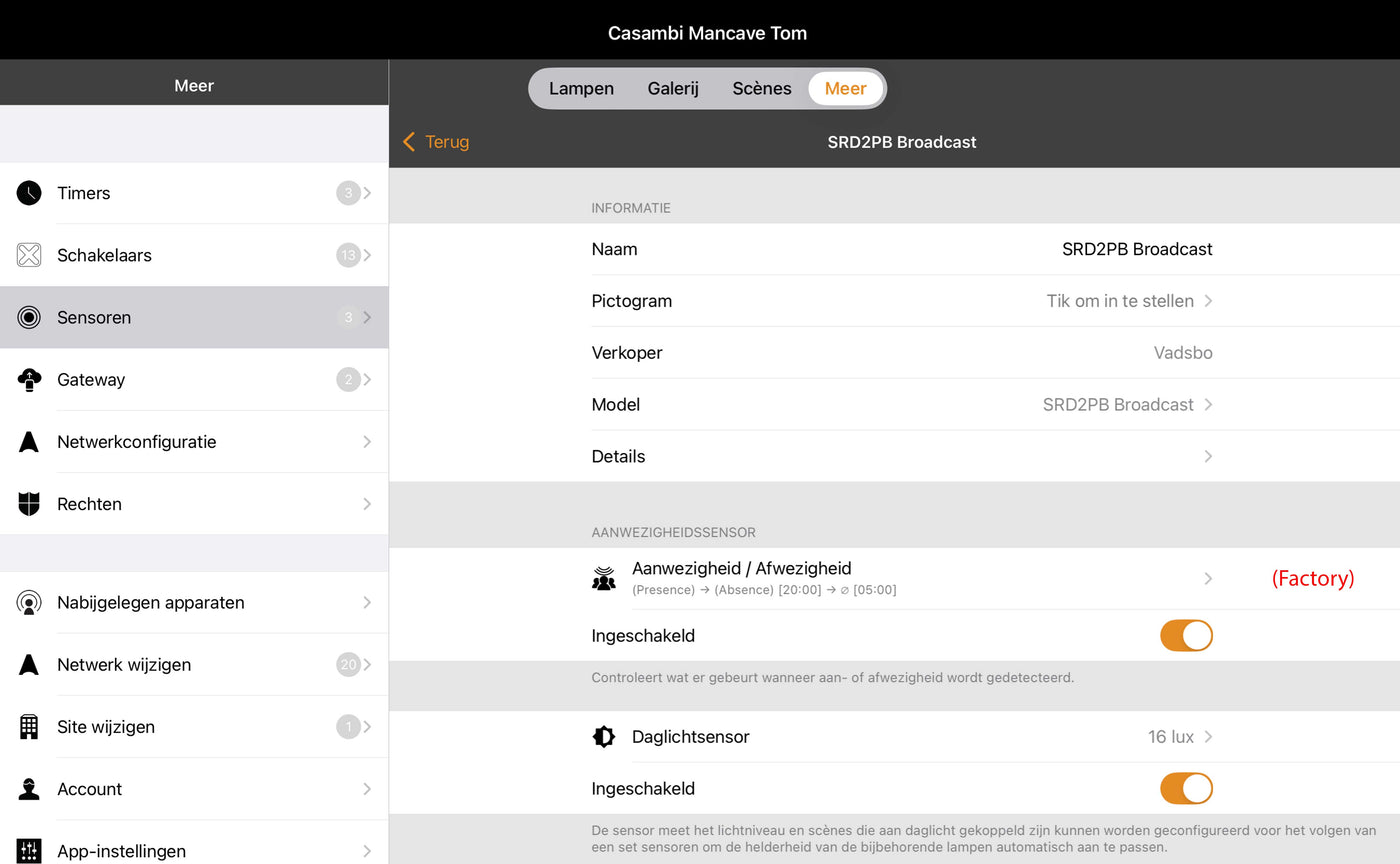Disable the presence sensor Ingeschakeld toggle
Viewport: 1400px width, 864px height.
1186,636
